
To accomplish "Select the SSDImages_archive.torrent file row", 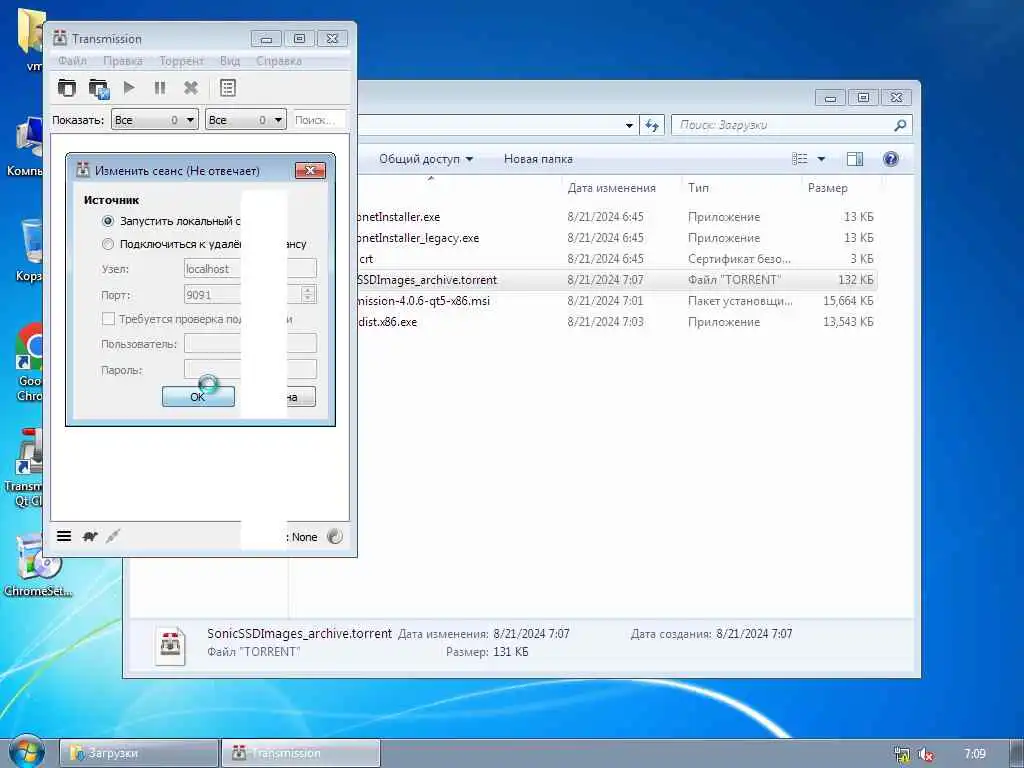I will [x=616, y=280].
